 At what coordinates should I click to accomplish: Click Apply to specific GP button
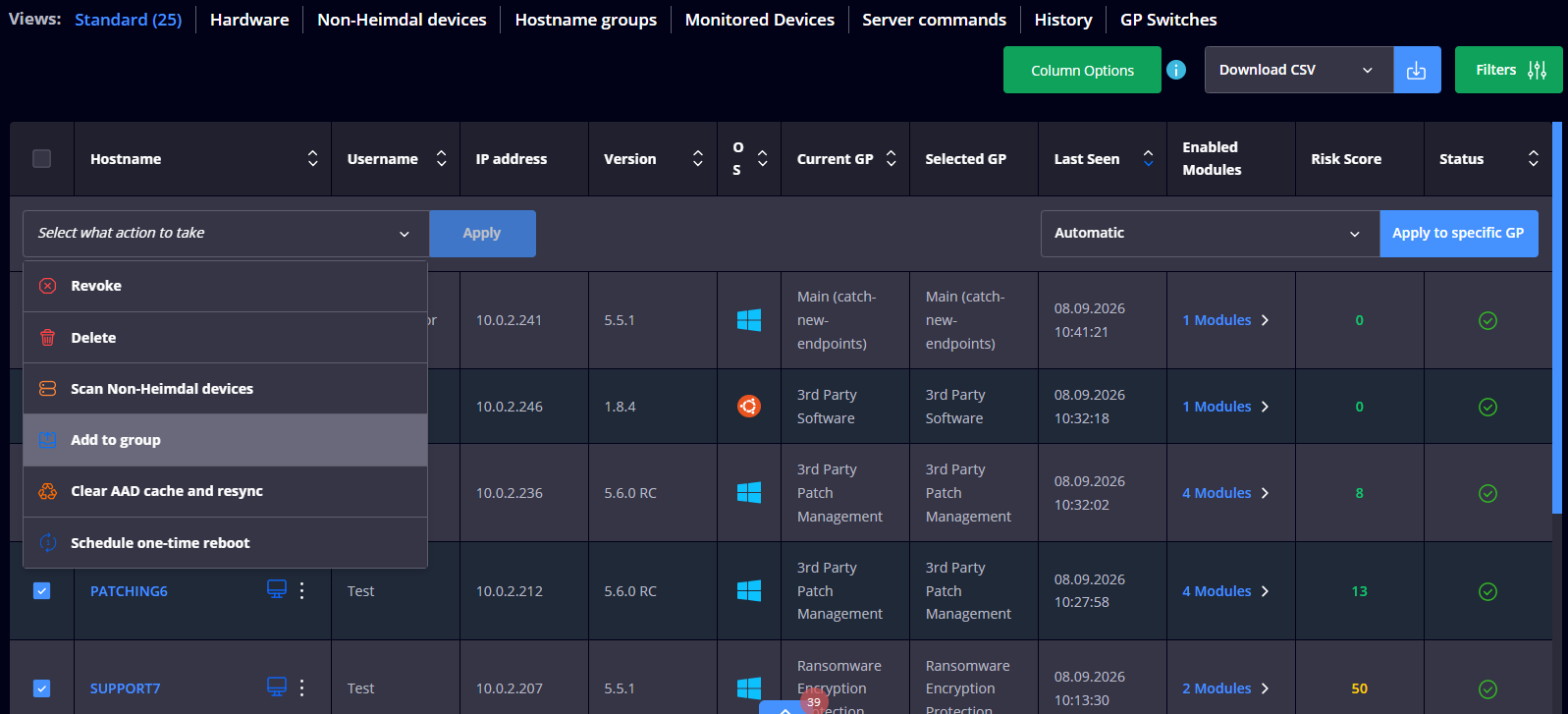(x=1458, y=234)
